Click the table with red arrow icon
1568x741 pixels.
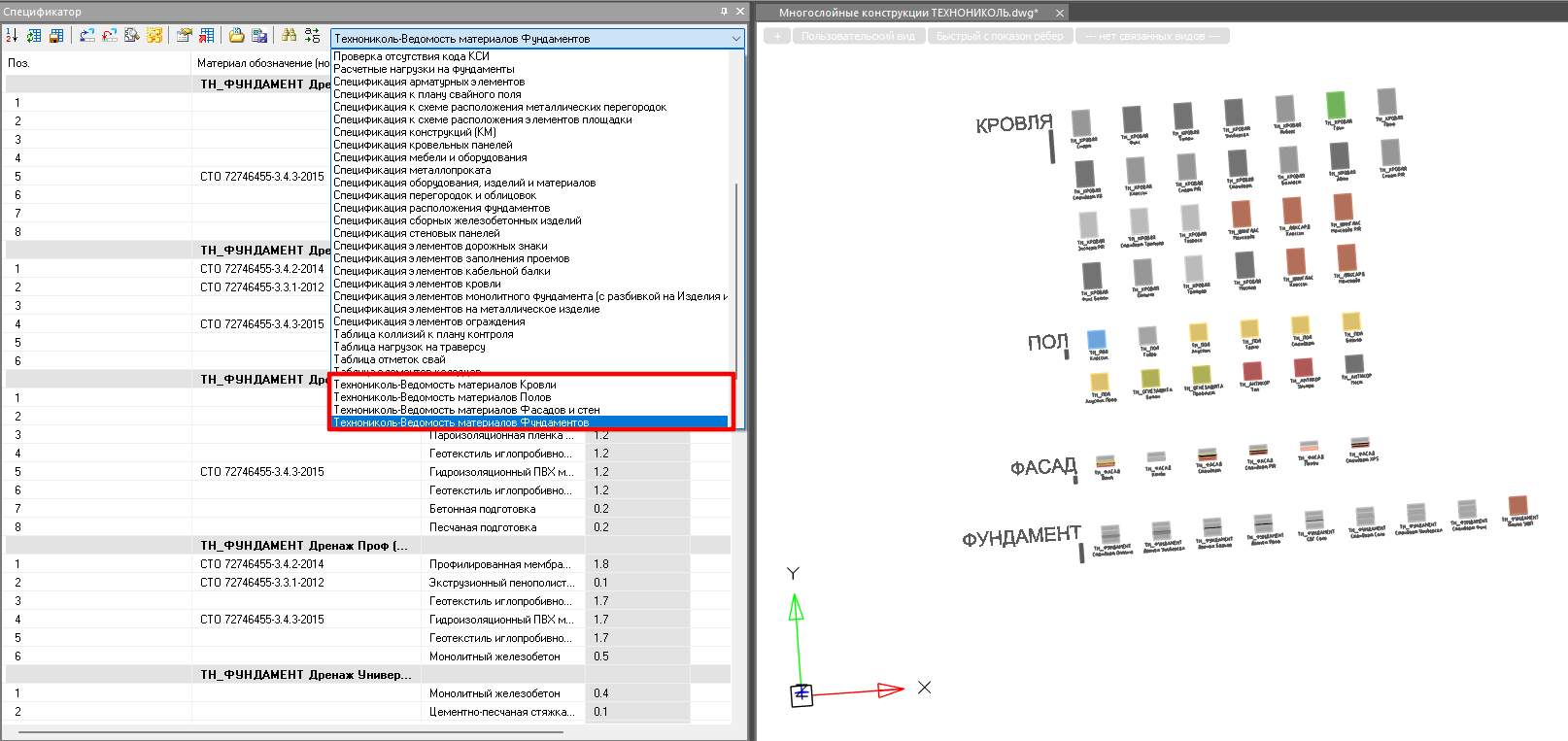206,36
